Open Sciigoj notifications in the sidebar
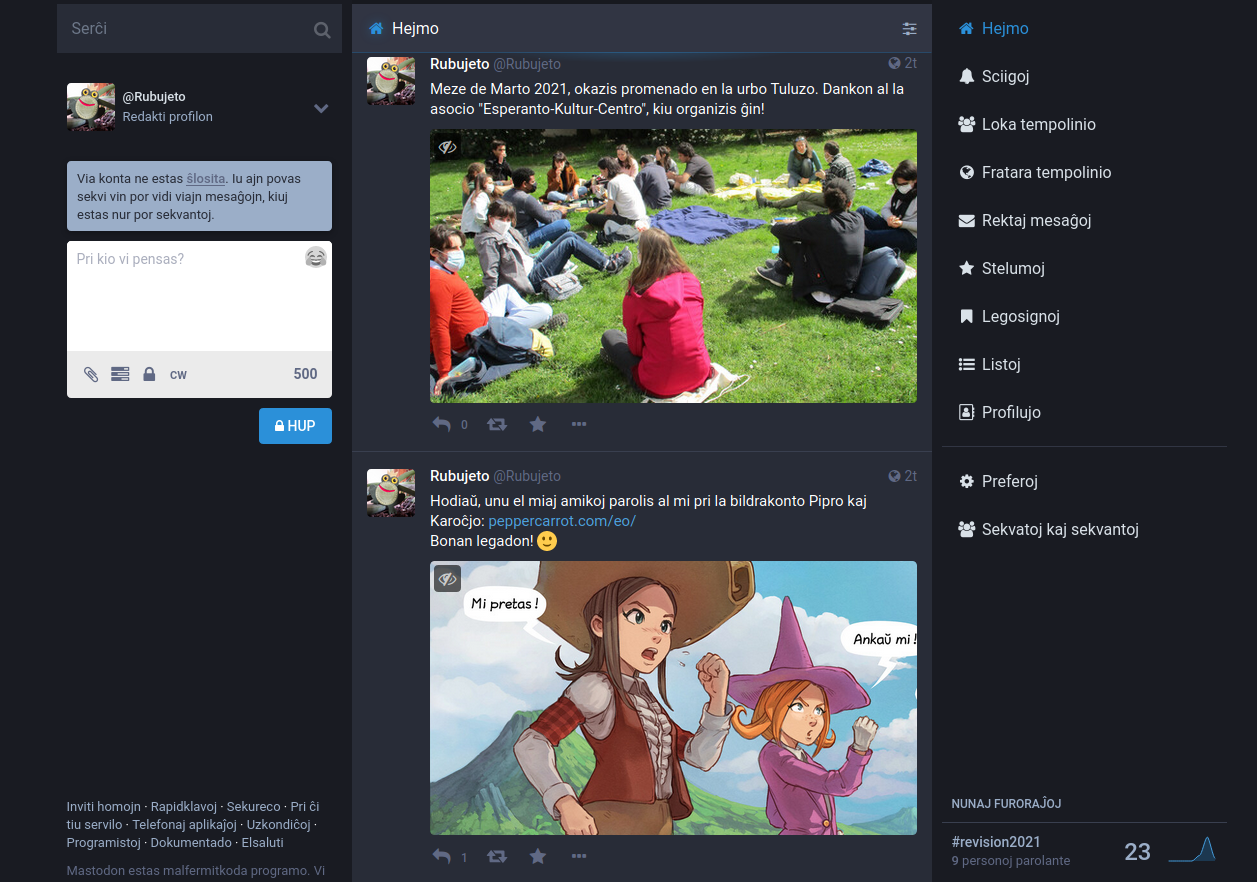The height and width of the screenshot is (882, 1257). click(x=1005, y=76)
